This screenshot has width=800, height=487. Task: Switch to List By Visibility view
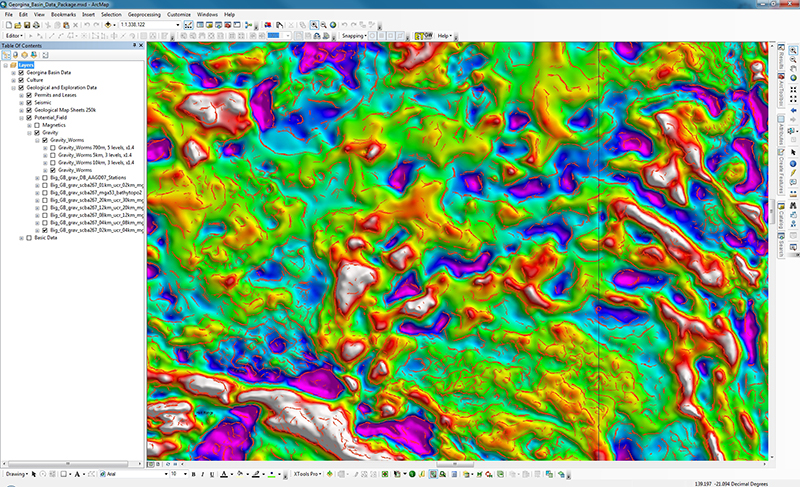(25, 54)
